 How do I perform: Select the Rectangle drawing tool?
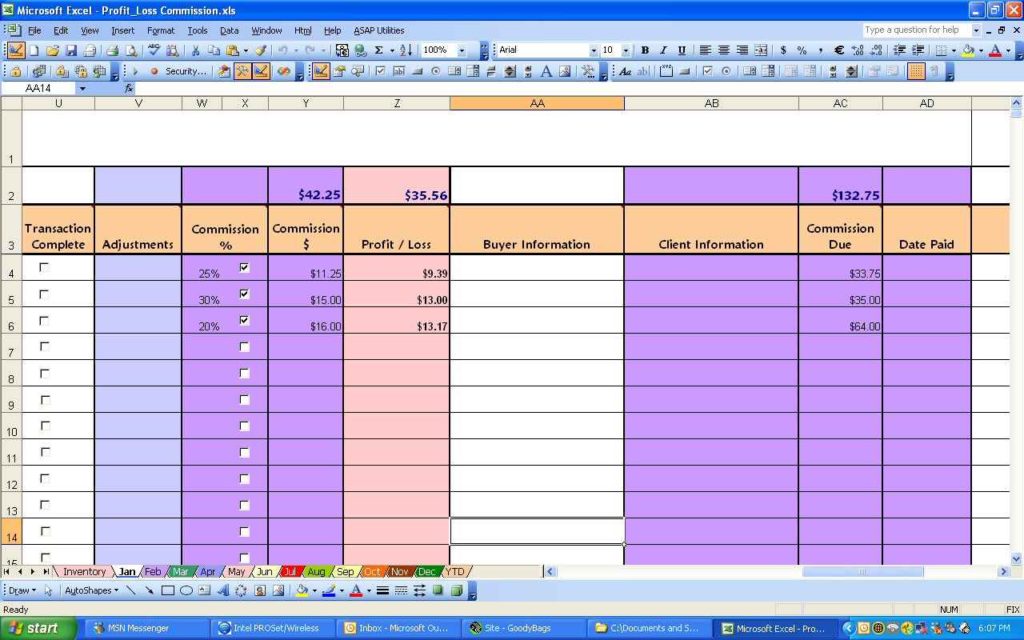coord(168,590)
